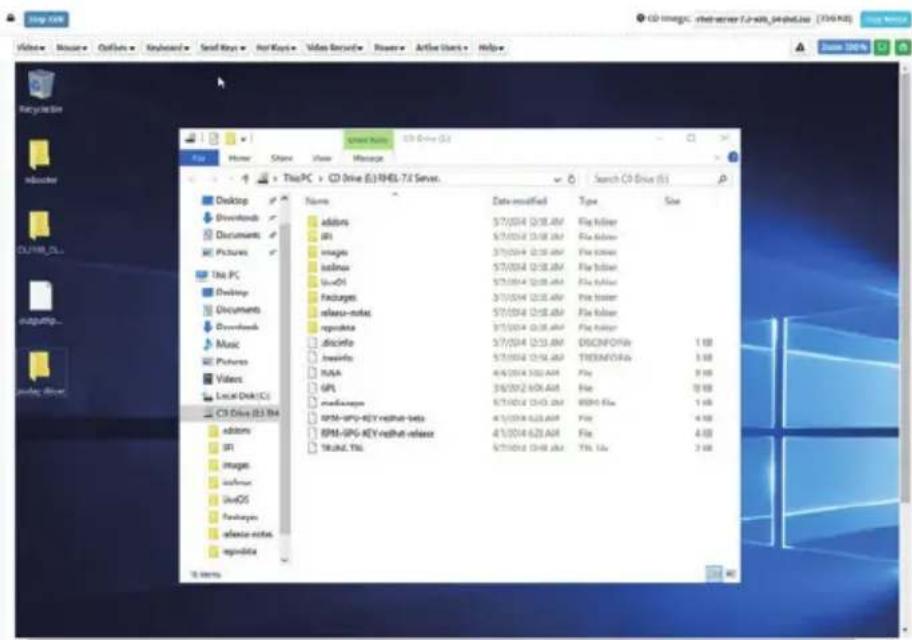
Task: Expand the address bar history dropdown chevron
Action: (557, 179)
